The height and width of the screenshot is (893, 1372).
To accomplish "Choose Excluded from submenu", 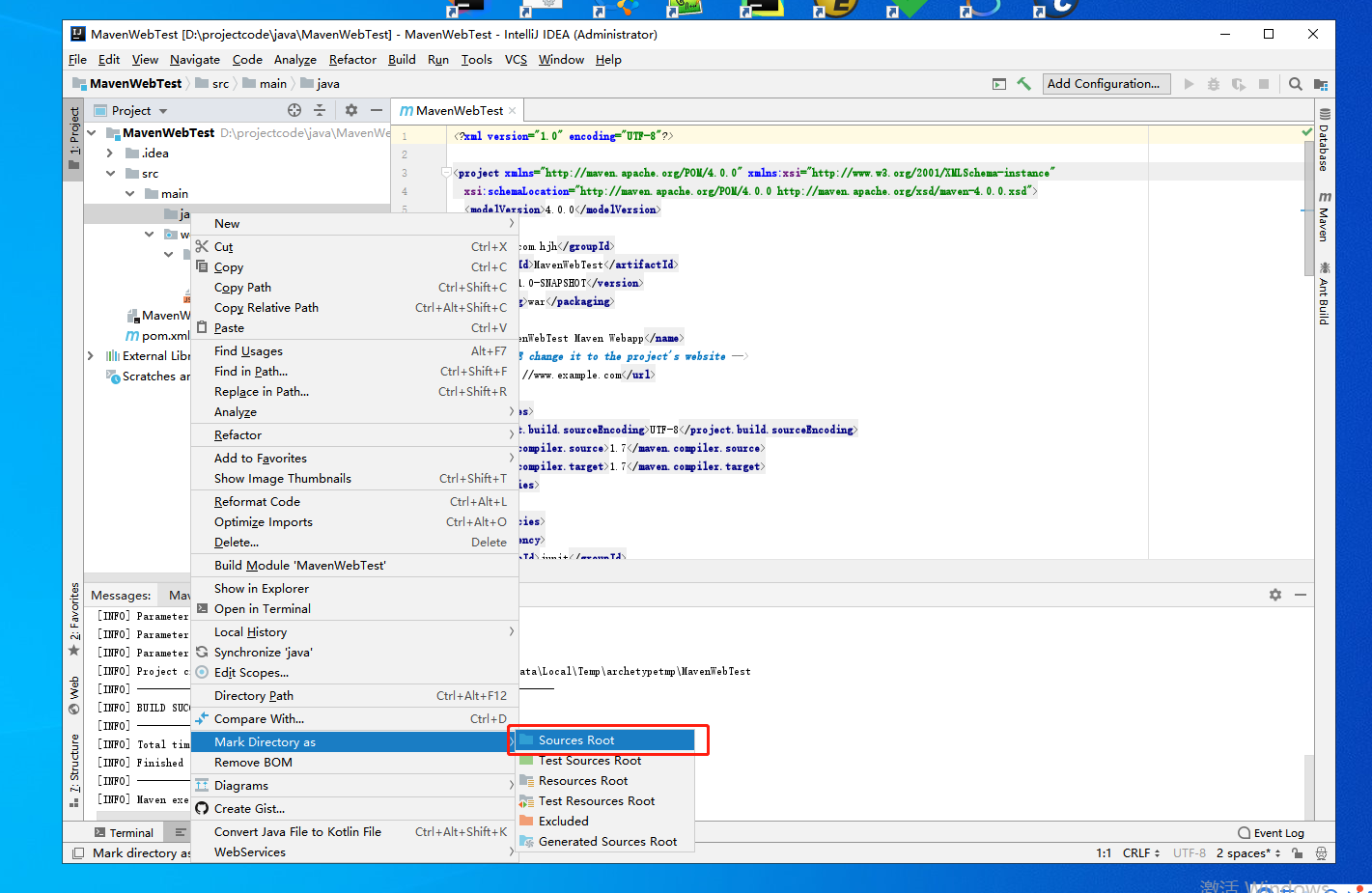I will 605,822.
